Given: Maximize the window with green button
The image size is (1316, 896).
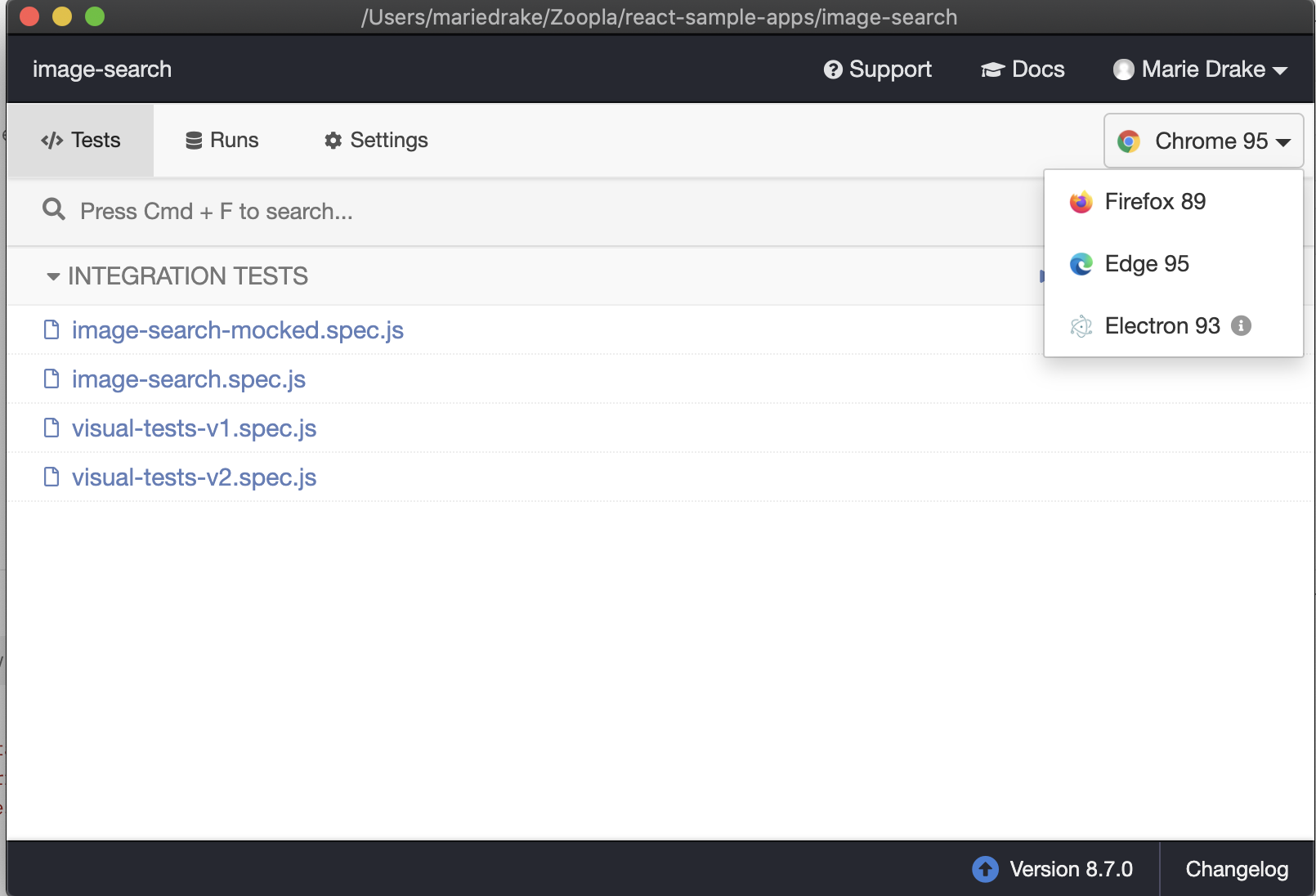Looking at the screenshot, I should (x=95, y=16).
